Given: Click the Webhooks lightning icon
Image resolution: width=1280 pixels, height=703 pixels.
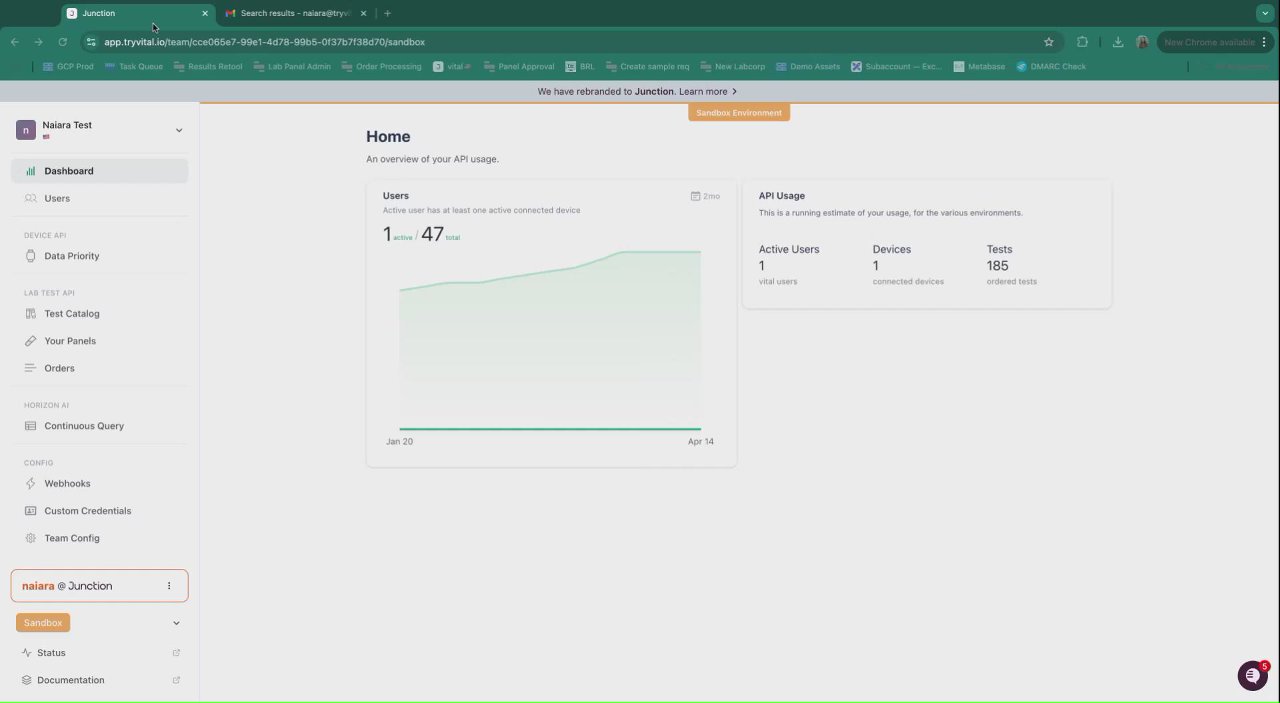Looking at the screenshot, I should point(30,483).
